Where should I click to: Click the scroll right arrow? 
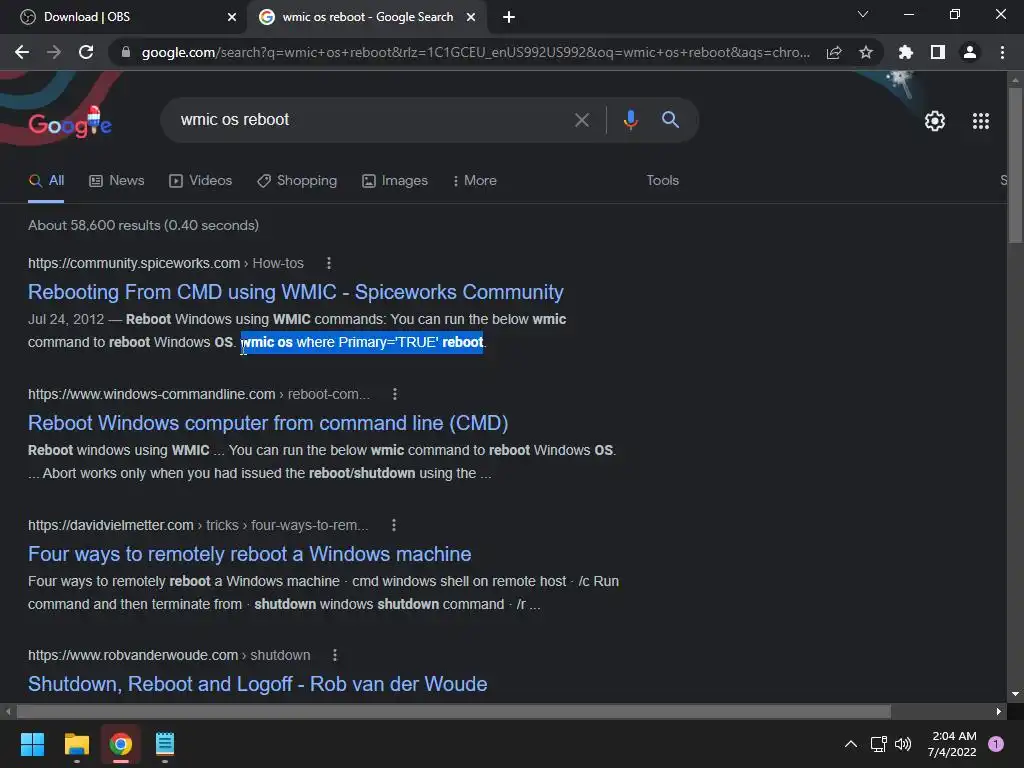coord(999,711)
